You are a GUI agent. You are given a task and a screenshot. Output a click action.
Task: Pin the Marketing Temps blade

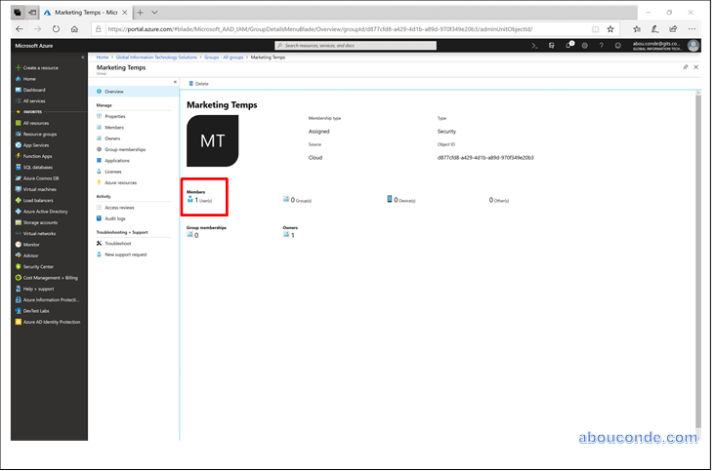click(x=685, y=67)
